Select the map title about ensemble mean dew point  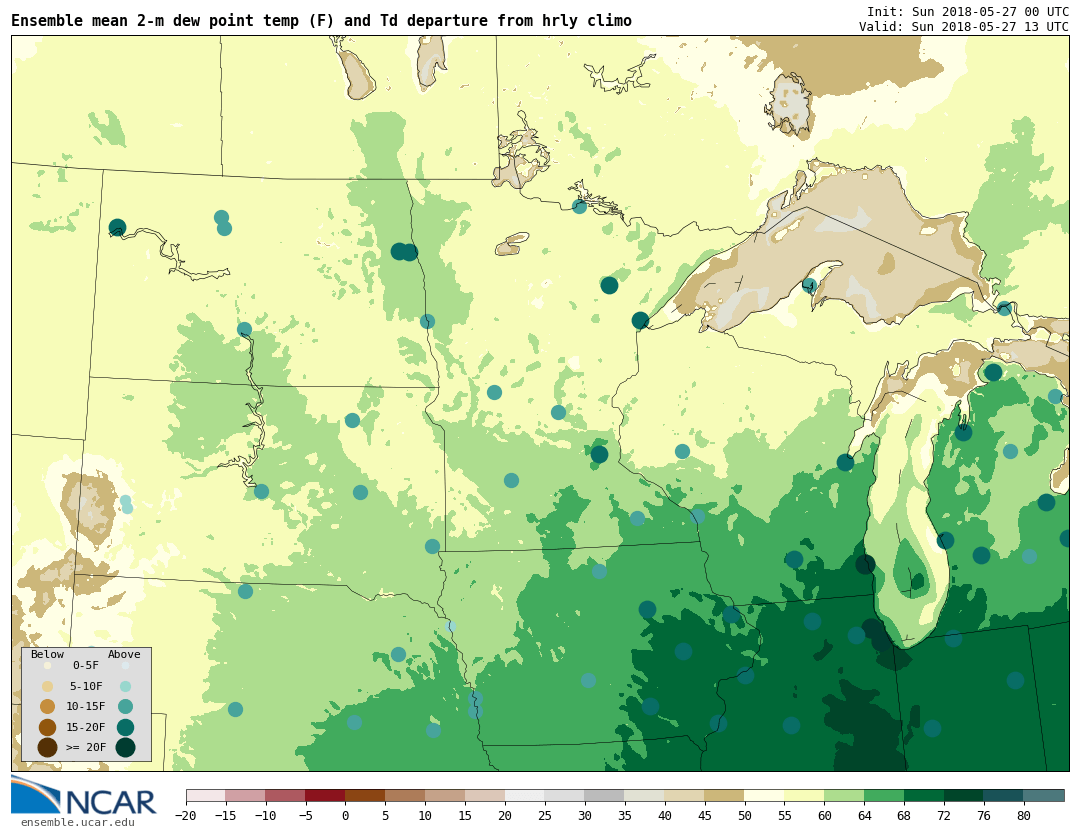click(321, 21)
